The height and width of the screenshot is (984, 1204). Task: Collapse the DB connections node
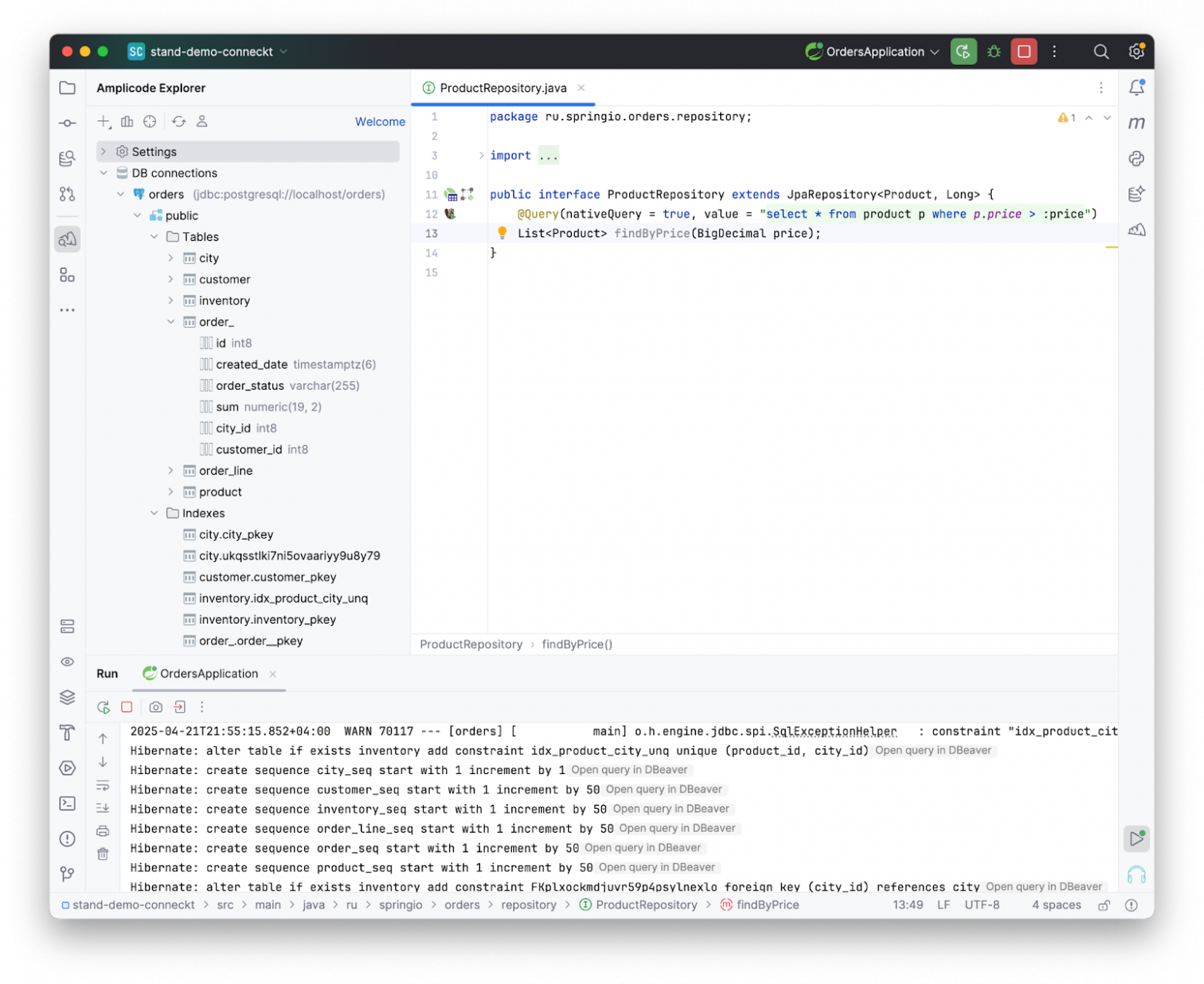click(103, 173)
